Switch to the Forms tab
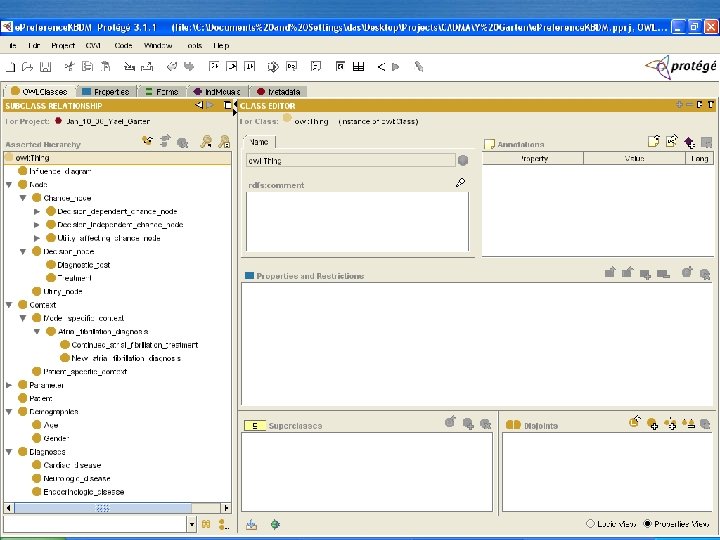Image resolution: width=720 pixels, height=540 pixels. point(162,91)
